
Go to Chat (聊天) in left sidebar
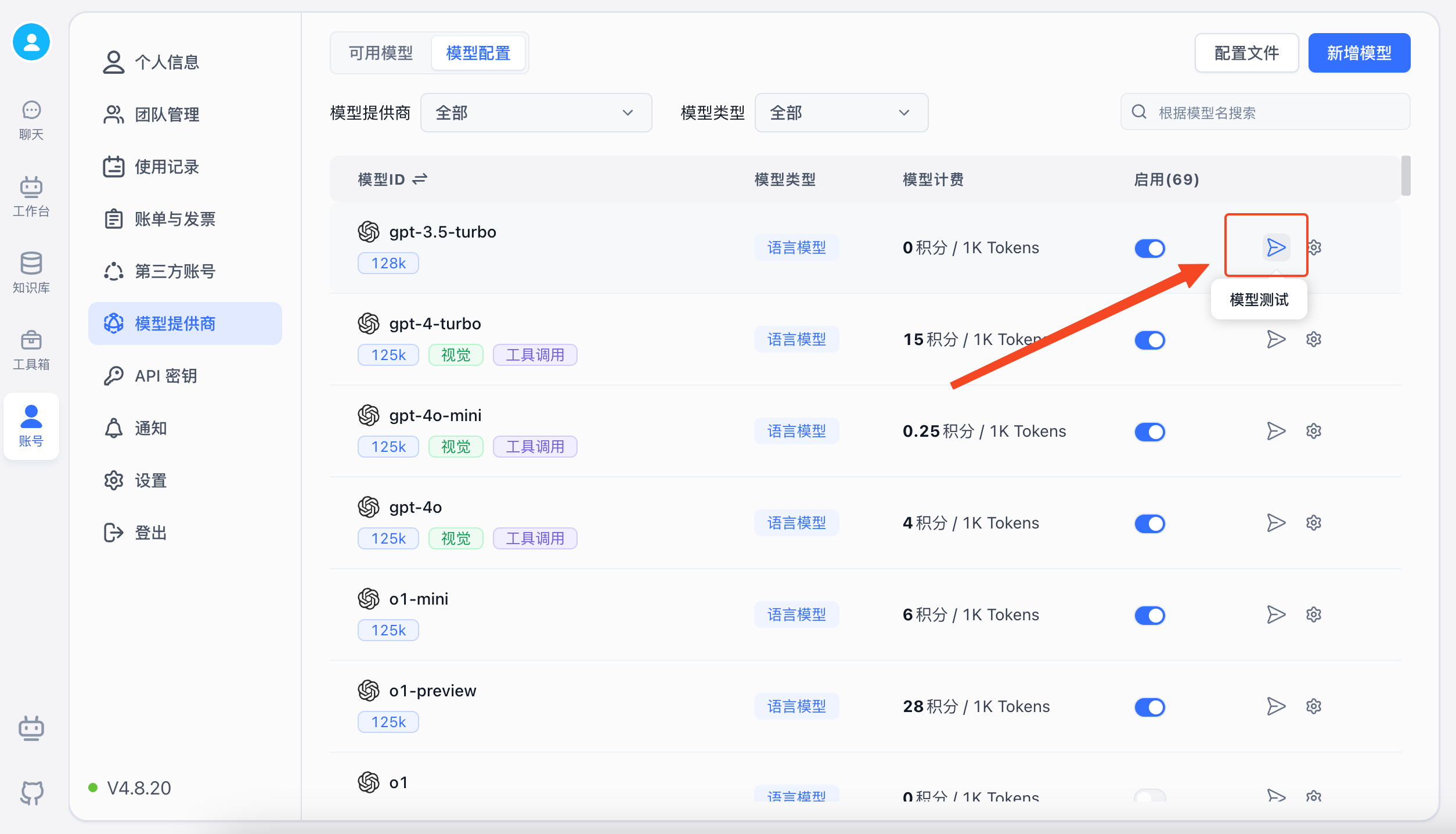pyautogui.click(x=31, y=120)
